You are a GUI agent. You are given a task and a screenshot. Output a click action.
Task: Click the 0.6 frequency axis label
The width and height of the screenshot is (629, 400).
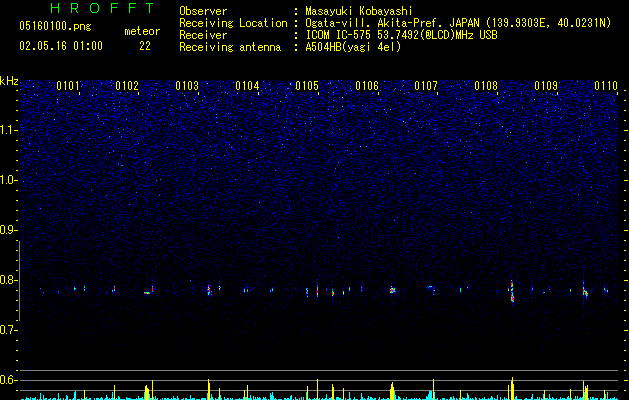pyautogui.click(x=9, y=380)
